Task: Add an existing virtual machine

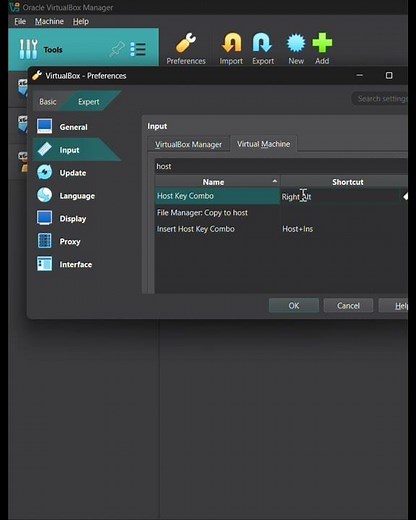Action: pos(322,49)
